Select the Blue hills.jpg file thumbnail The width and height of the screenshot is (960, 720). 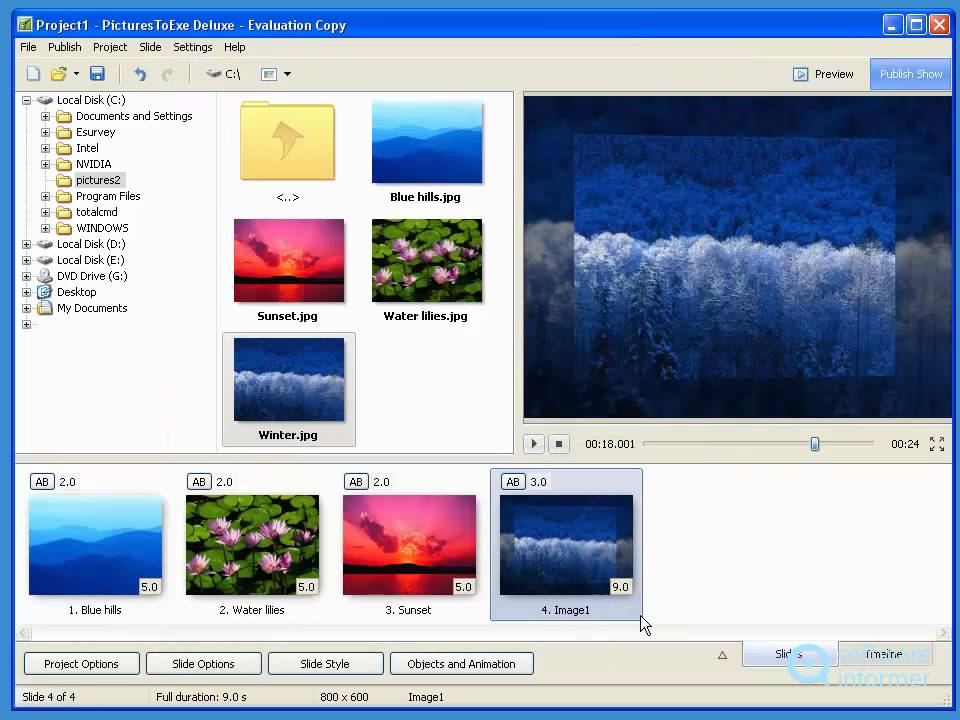427,143
